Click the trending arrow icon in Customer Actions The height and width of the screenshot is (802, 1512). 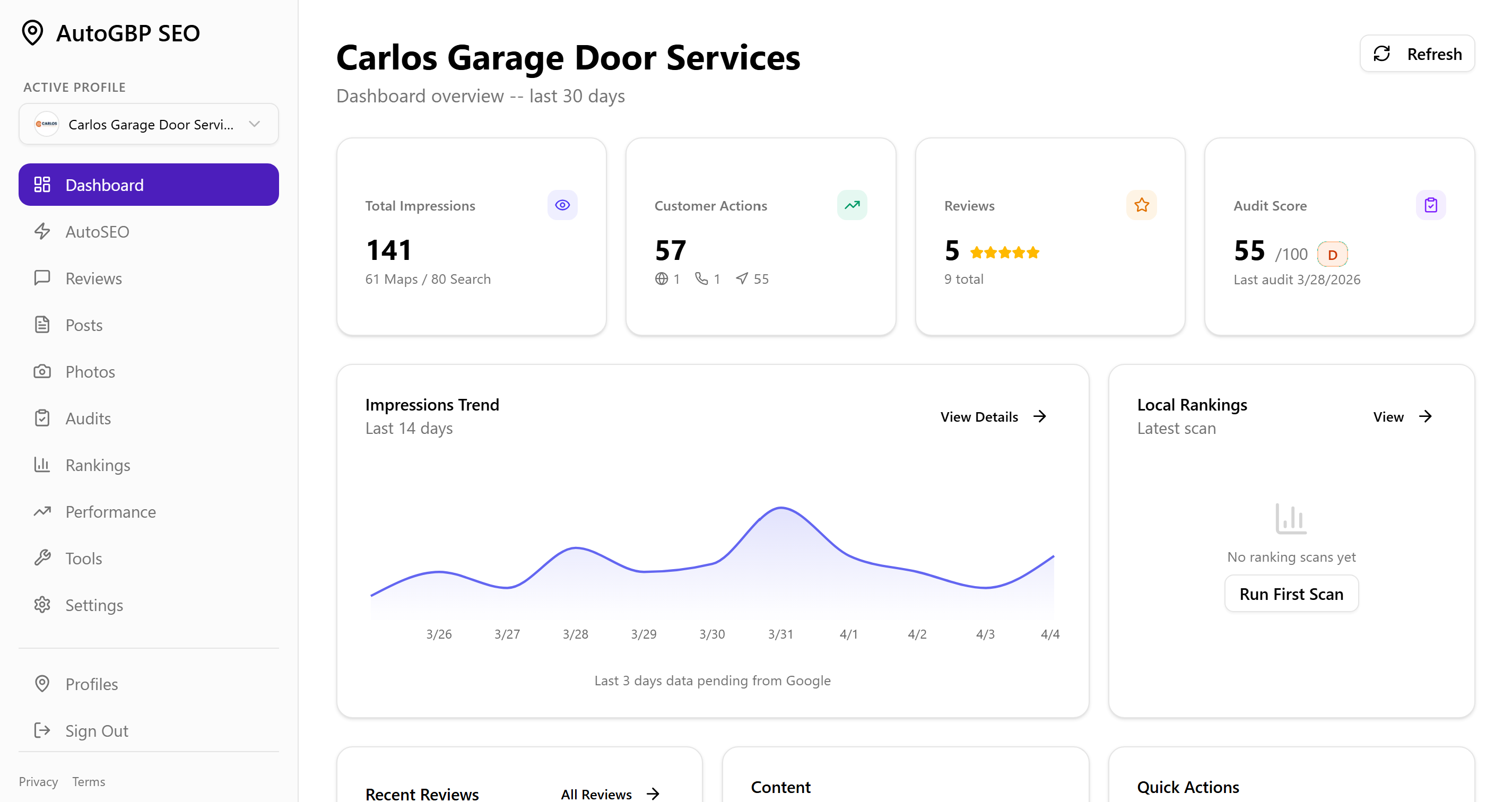pyautogui.click(x=851, y=205)
